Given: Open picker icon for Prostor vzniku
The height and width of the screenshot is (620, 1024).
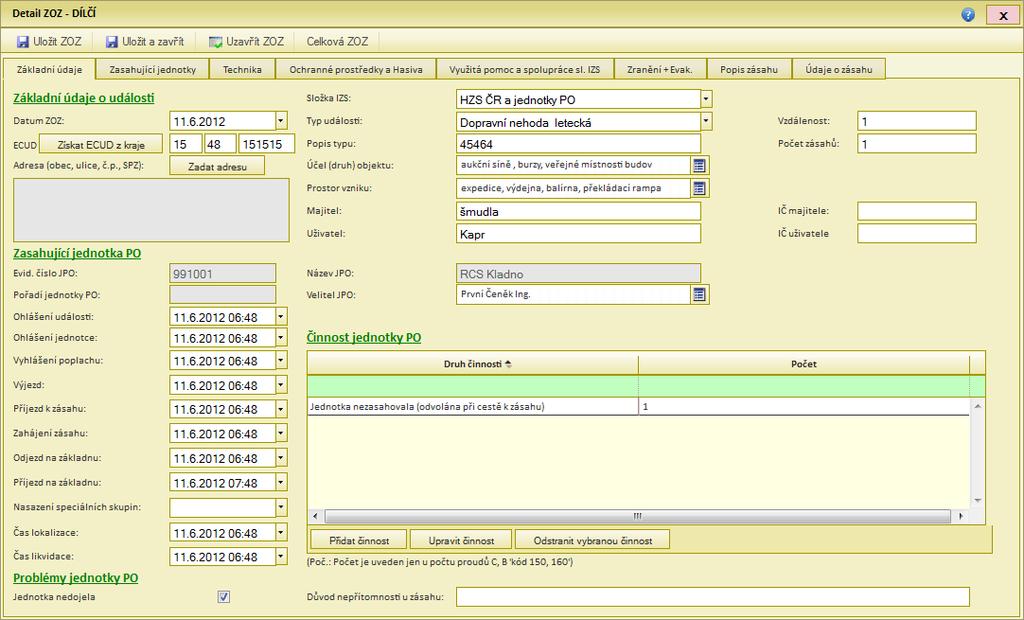Looking at the screenshot, I should tap(699, 189).
